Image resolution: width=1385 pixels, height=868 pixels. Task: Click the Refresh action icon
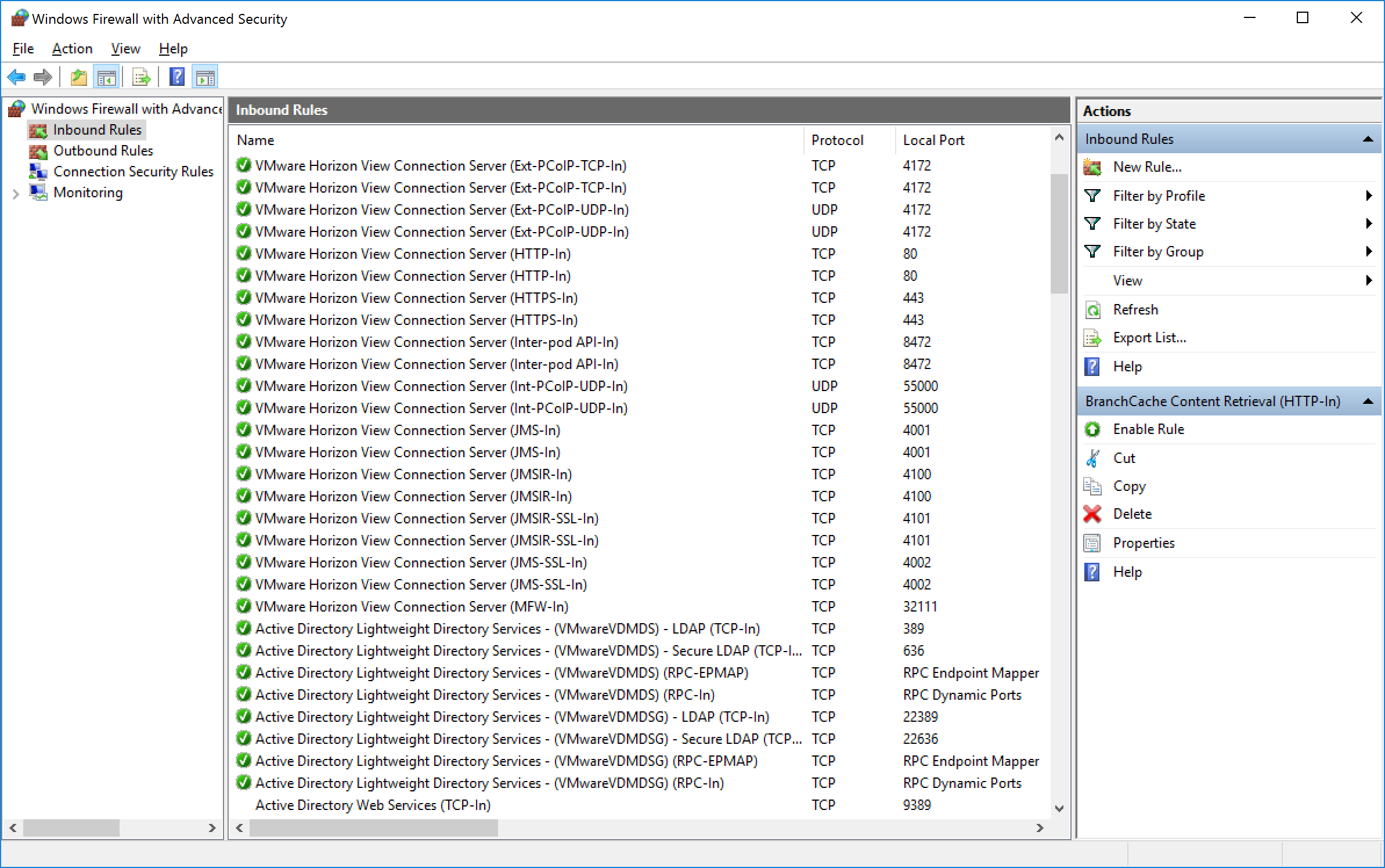pyautogui.click(x=1092, y=310)
